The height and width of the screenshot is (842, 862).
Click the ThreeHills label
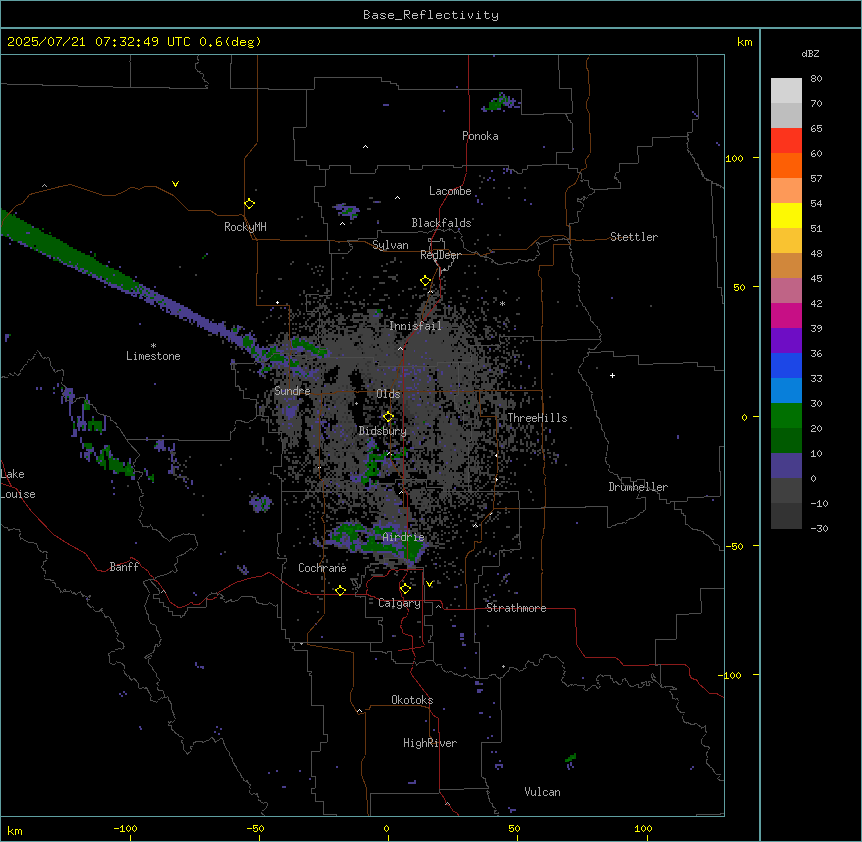[x=537, y=418]
